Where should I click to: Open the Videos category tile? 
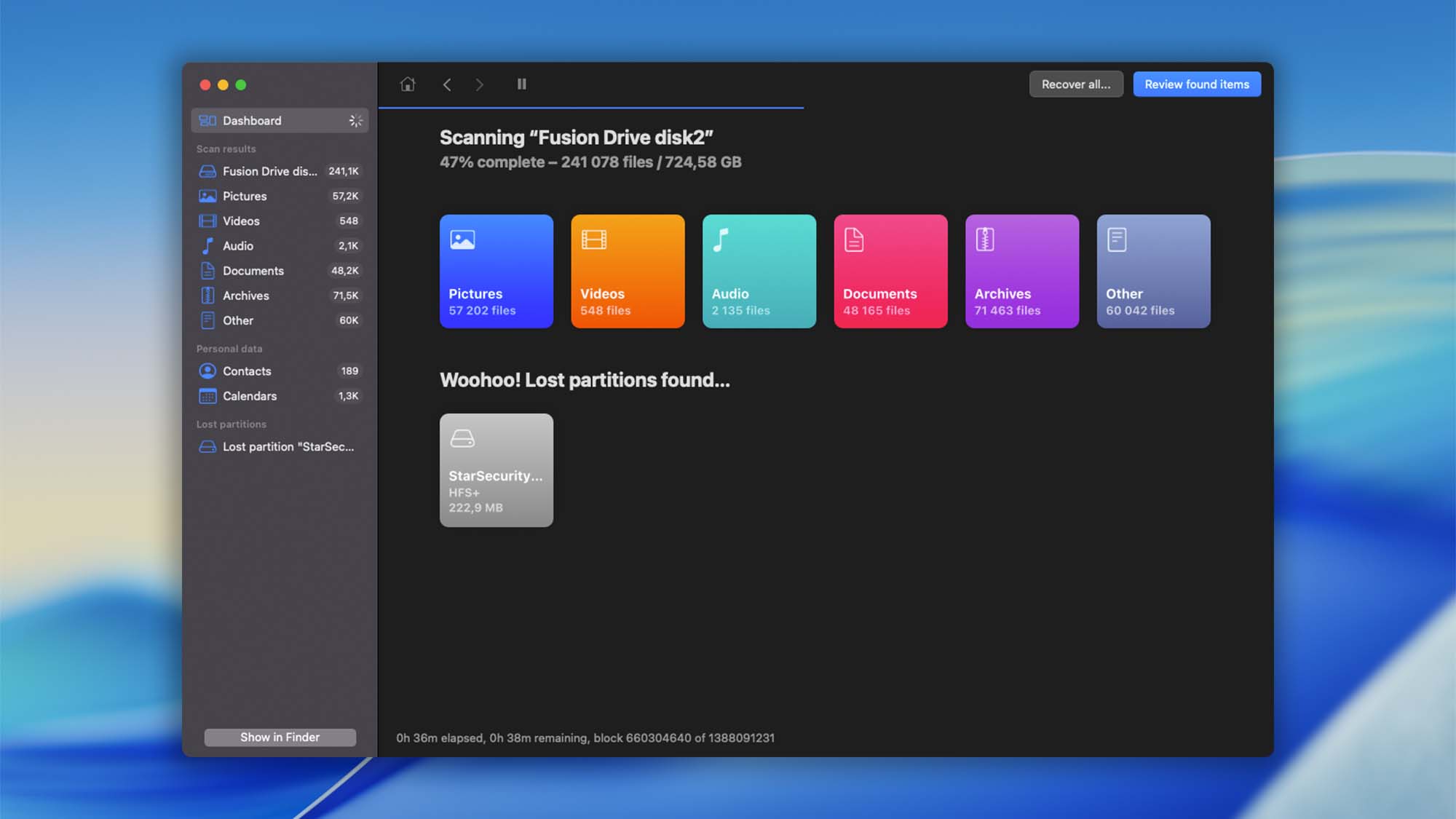[x=628, y=271]
